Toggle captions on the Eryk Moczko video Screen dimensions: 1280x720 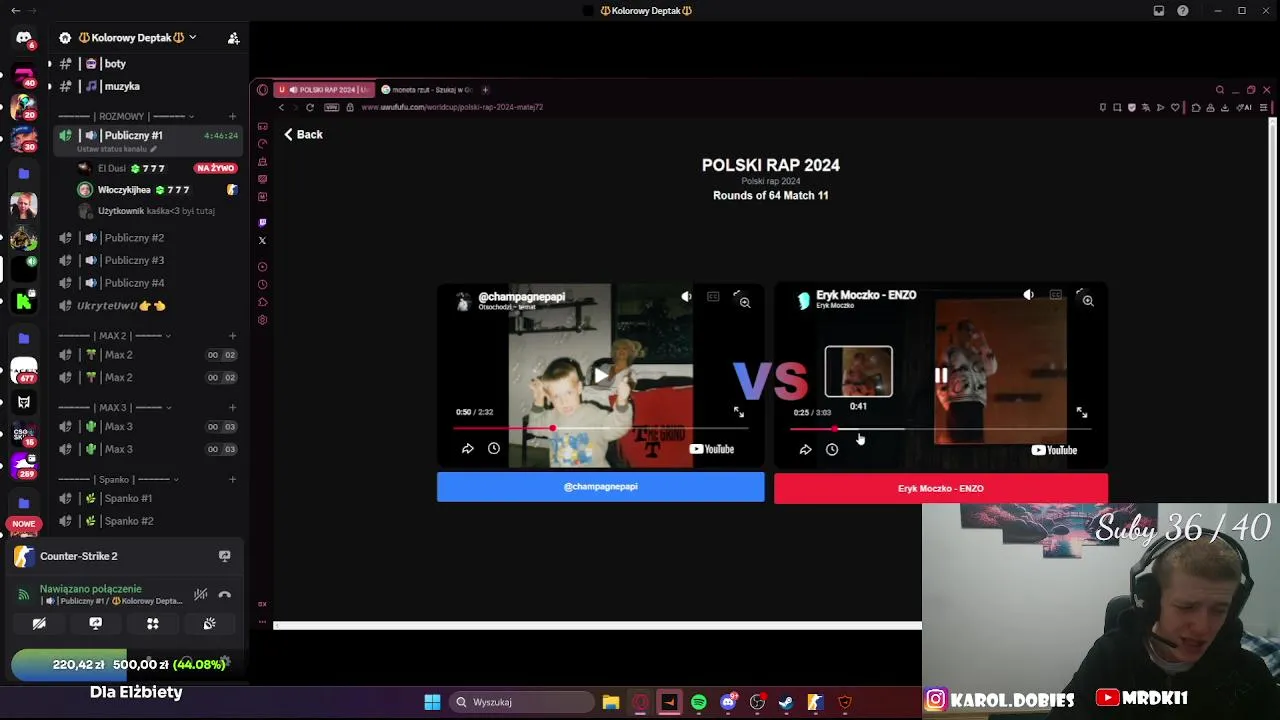pos(1055,295)
